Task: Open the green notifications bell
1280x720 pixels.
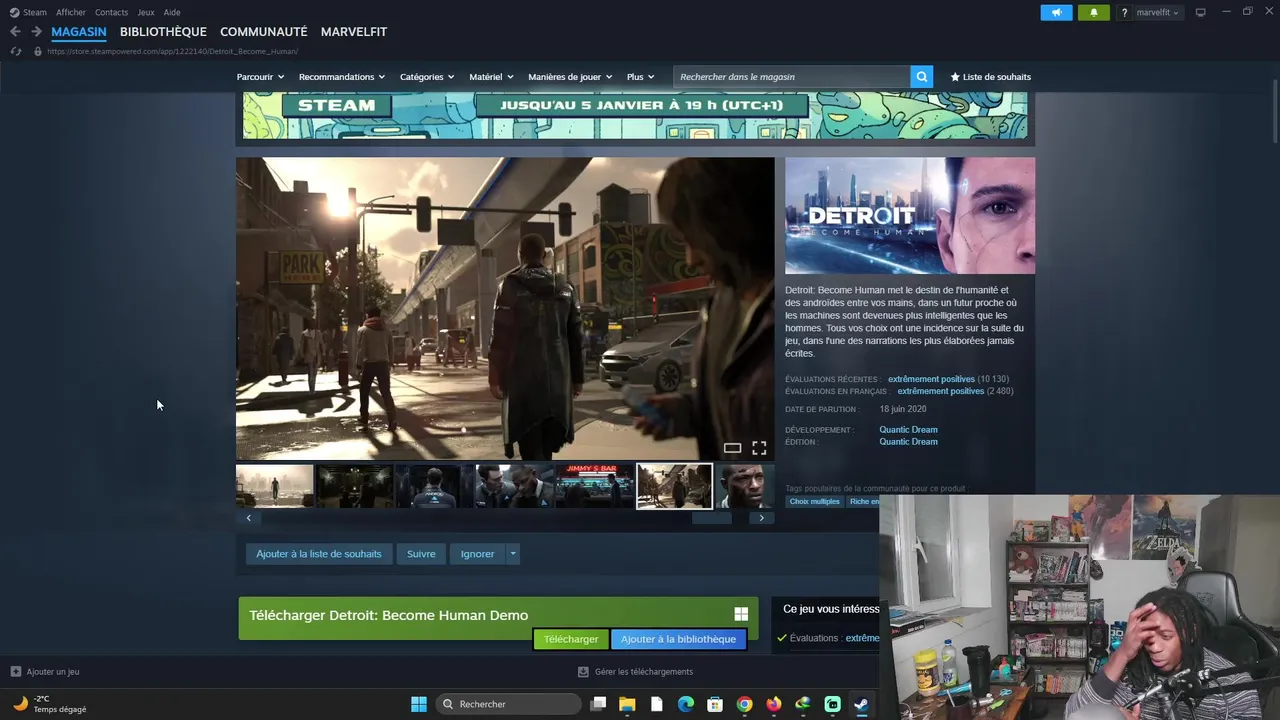Action: (1093, 12)
